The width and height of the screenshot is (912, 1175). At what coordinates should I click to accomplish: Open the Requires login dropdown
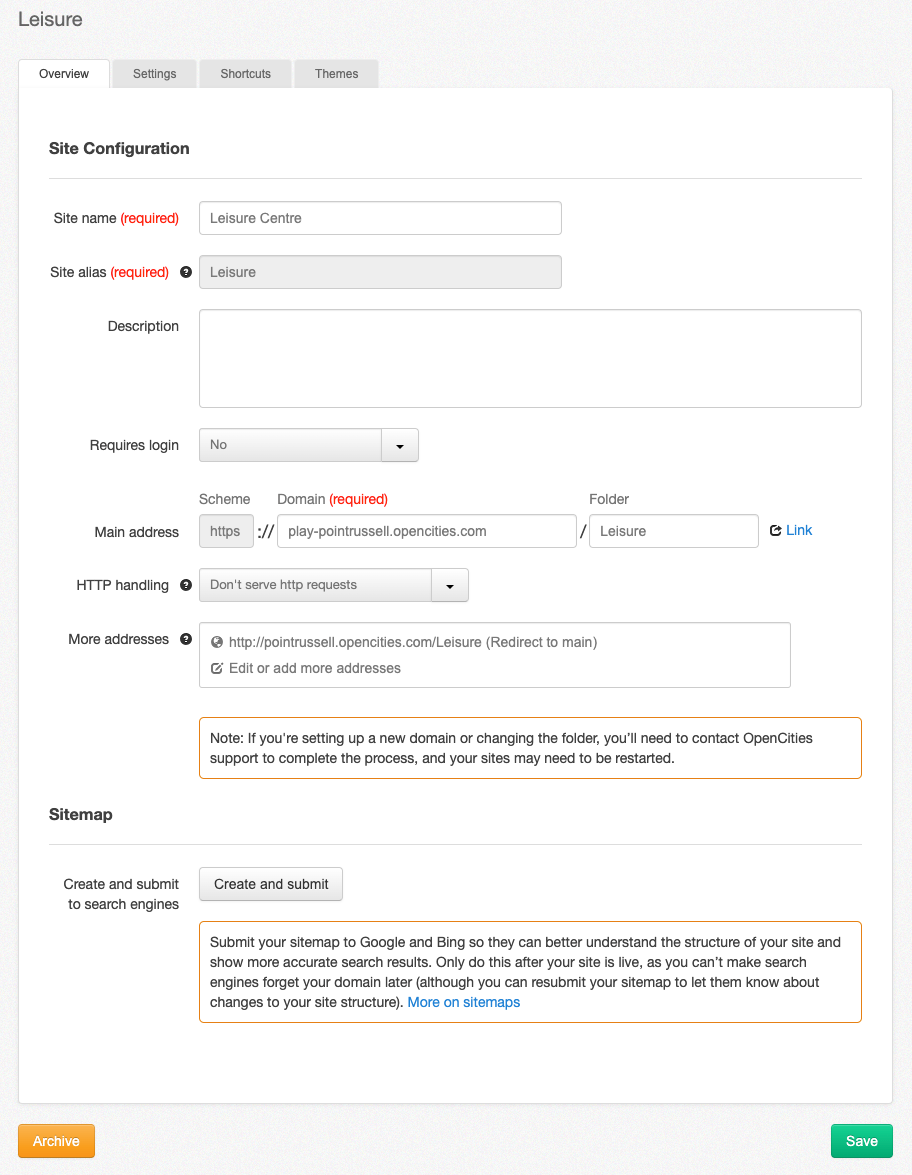308,445
